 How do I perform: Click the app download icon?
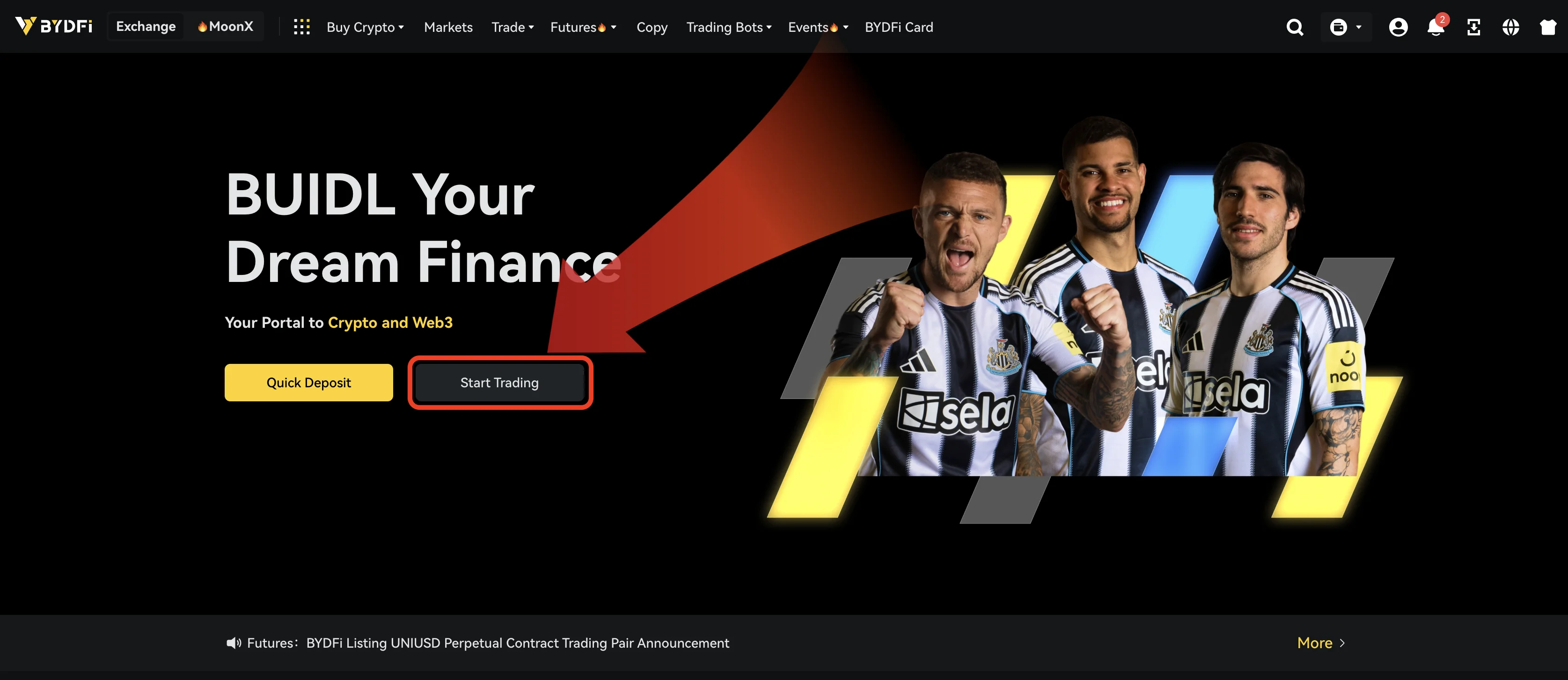tap(1473, 27)
